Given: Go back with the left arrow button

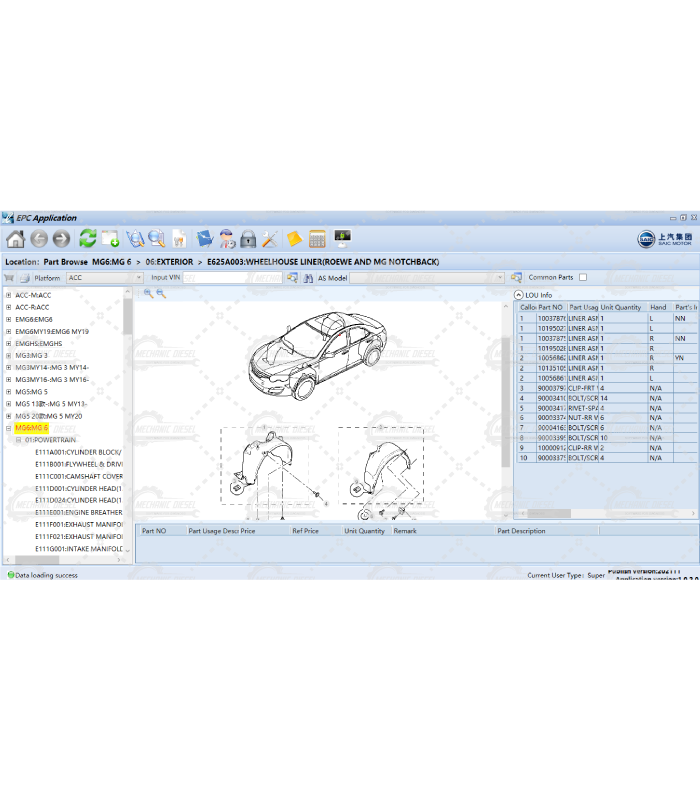Looking at the screenshot, I should coord(38,239).
